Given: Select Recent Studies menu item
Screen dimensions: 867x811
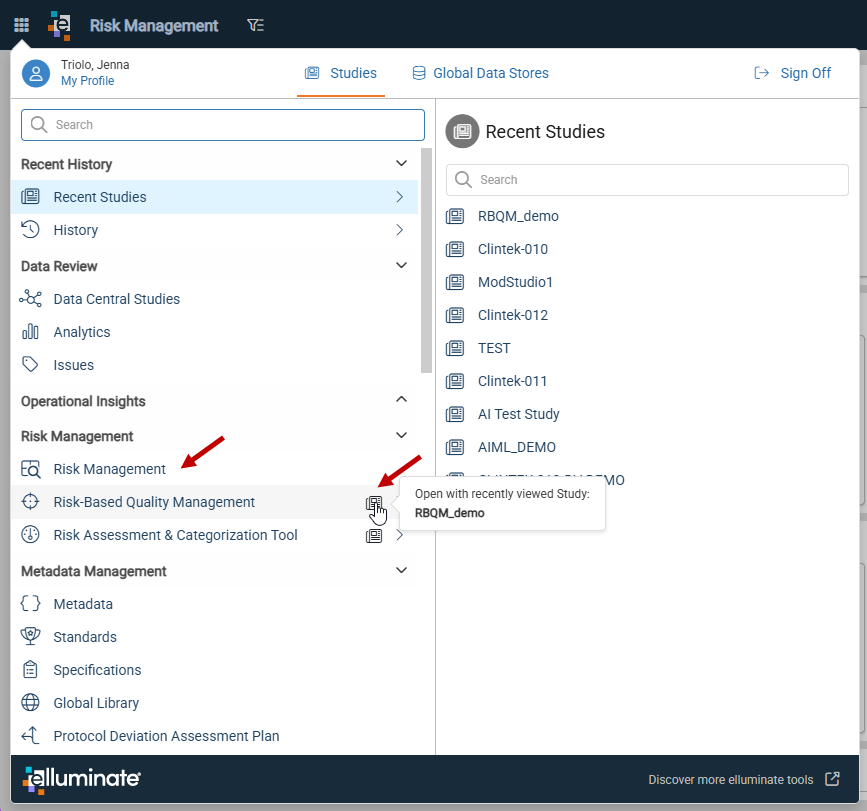Looking at the screenshot, I should pyautogui.click(x=214, y=197).
